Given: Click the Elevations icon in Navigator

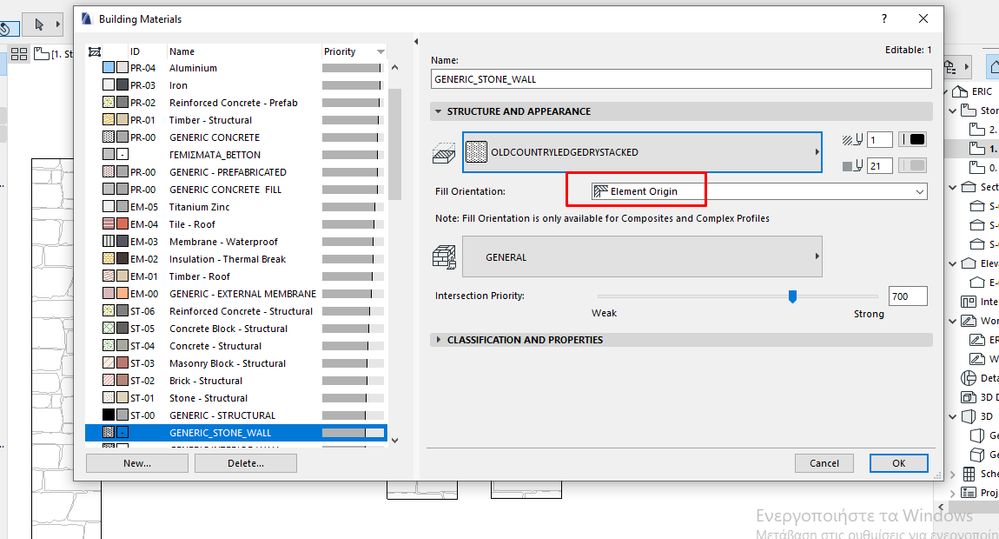Looking at the screenshot, I should pos(968,264).
